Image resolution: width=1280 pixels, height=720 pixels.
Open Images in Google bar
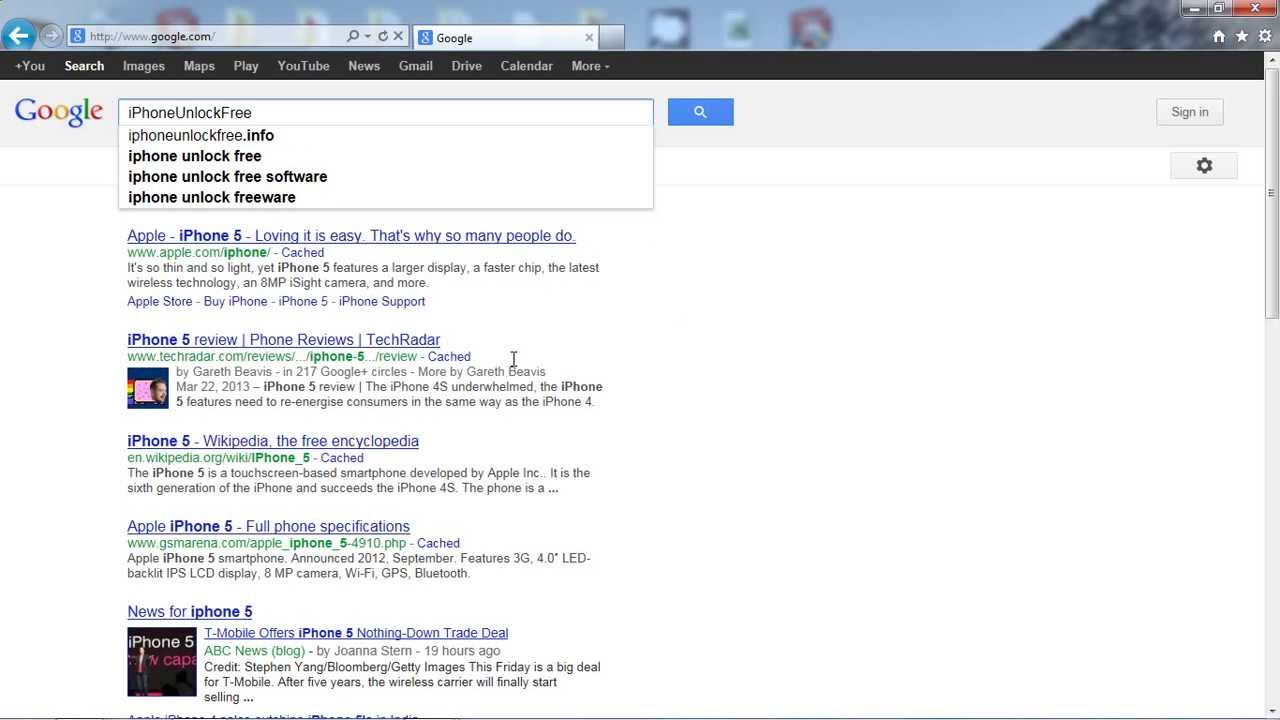[x=144, y=66]
